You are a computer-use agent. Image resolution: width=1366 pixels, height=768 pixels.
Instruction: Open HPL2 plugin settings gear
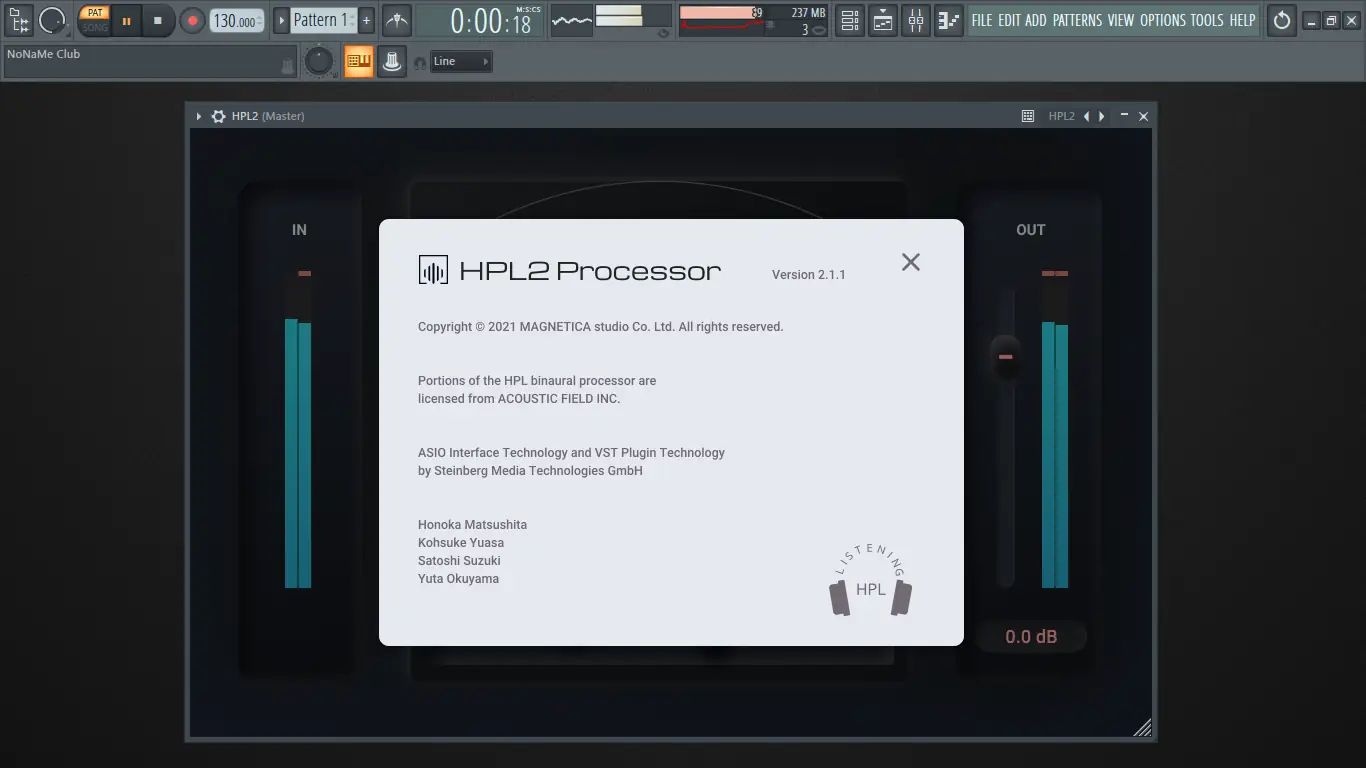coord(218,116)
